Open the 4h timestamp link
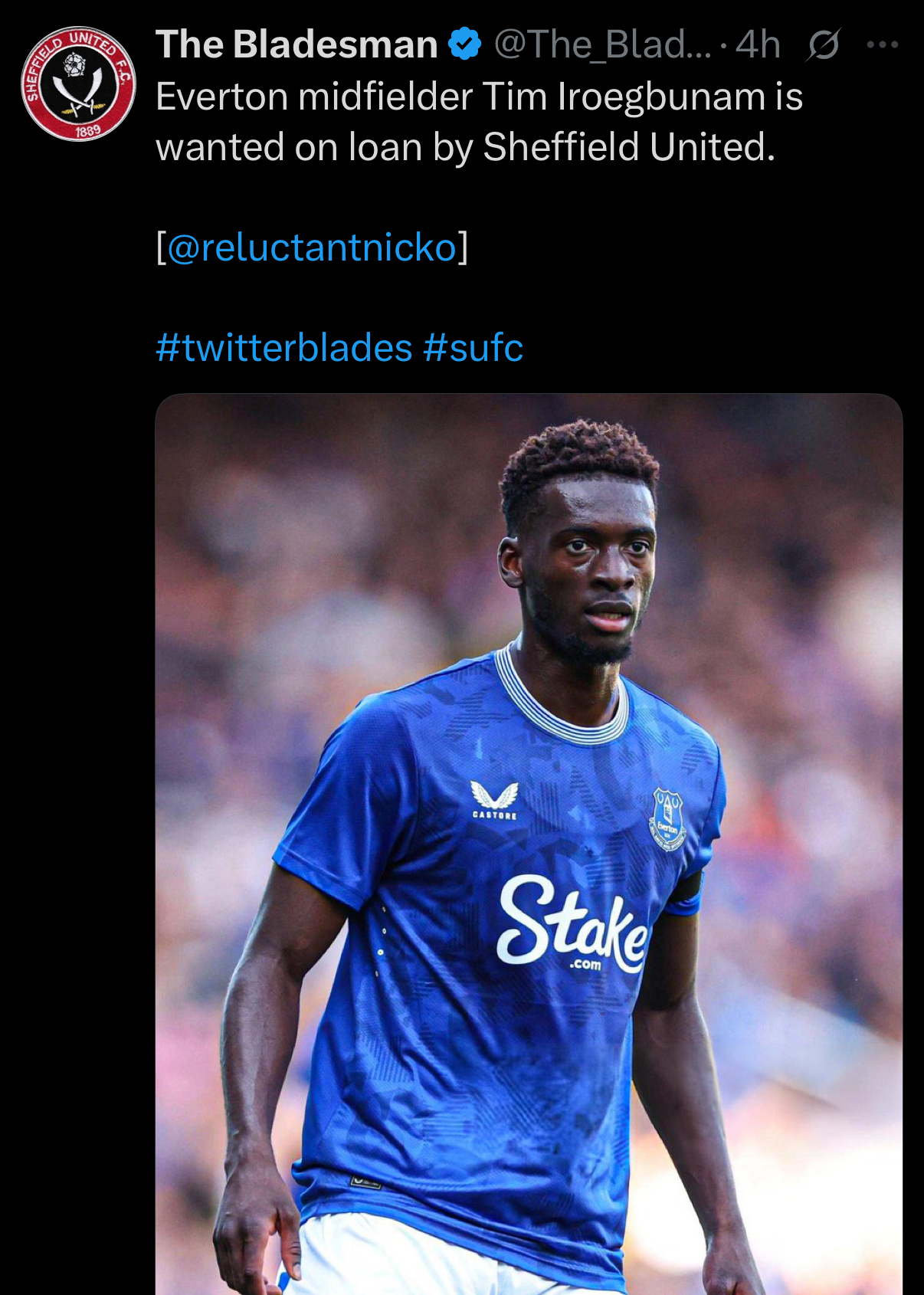Viewport: 924px width, 1295px height. [x=757, y=44]
